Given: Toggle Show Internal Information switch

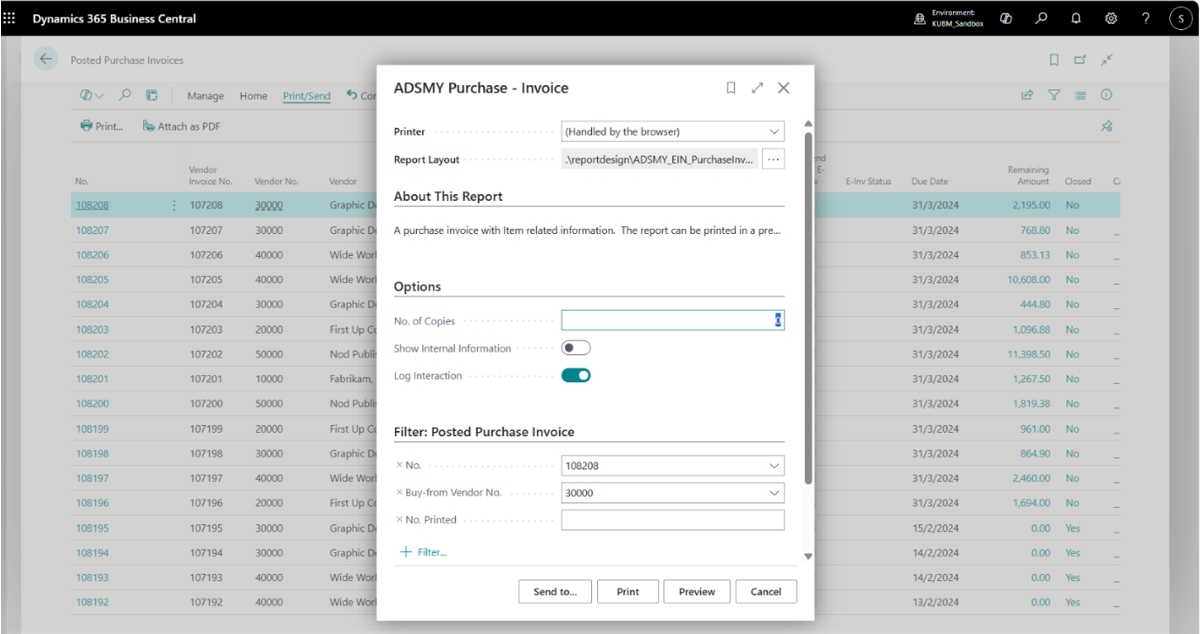Looking at the screenshot, I should pos(576,348).
